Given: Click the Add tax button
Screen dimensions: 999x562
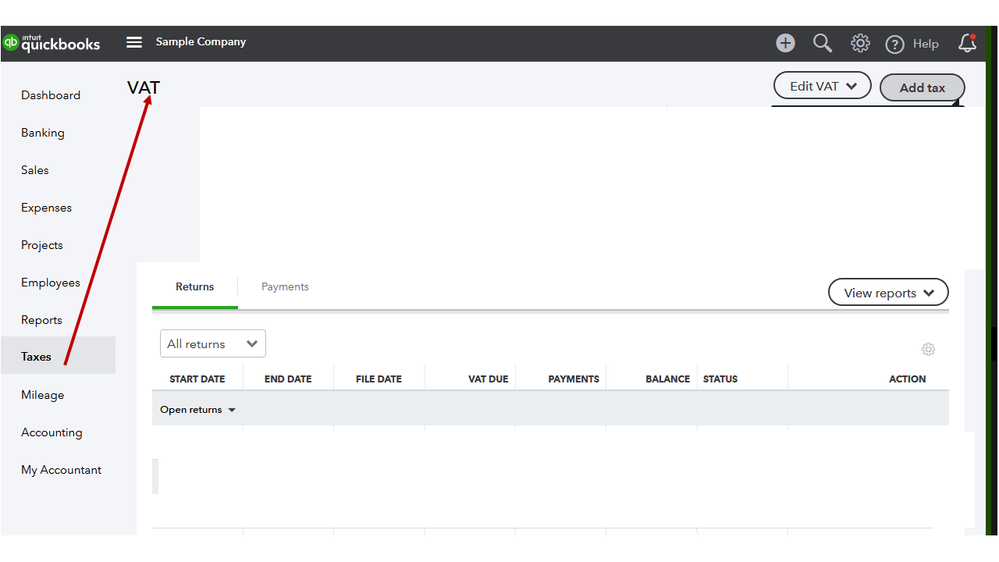Looking at the screenshot, I should click(922, 88).
